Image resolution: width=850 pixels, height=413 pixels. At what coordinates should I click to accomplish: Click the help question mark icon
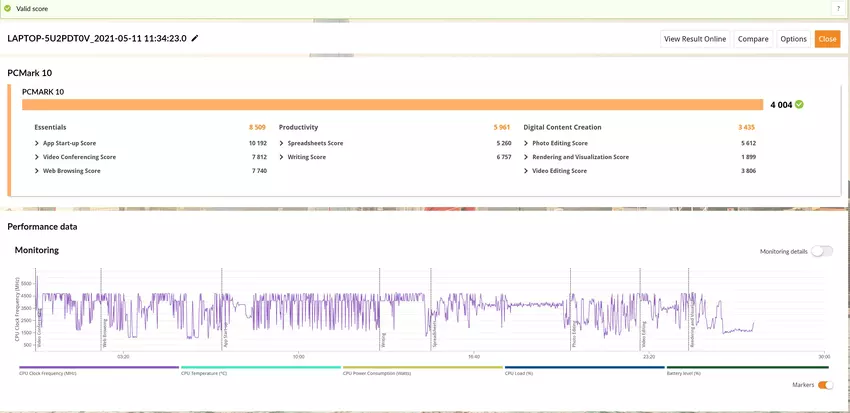pyautogui.click(x=837, y=8)
